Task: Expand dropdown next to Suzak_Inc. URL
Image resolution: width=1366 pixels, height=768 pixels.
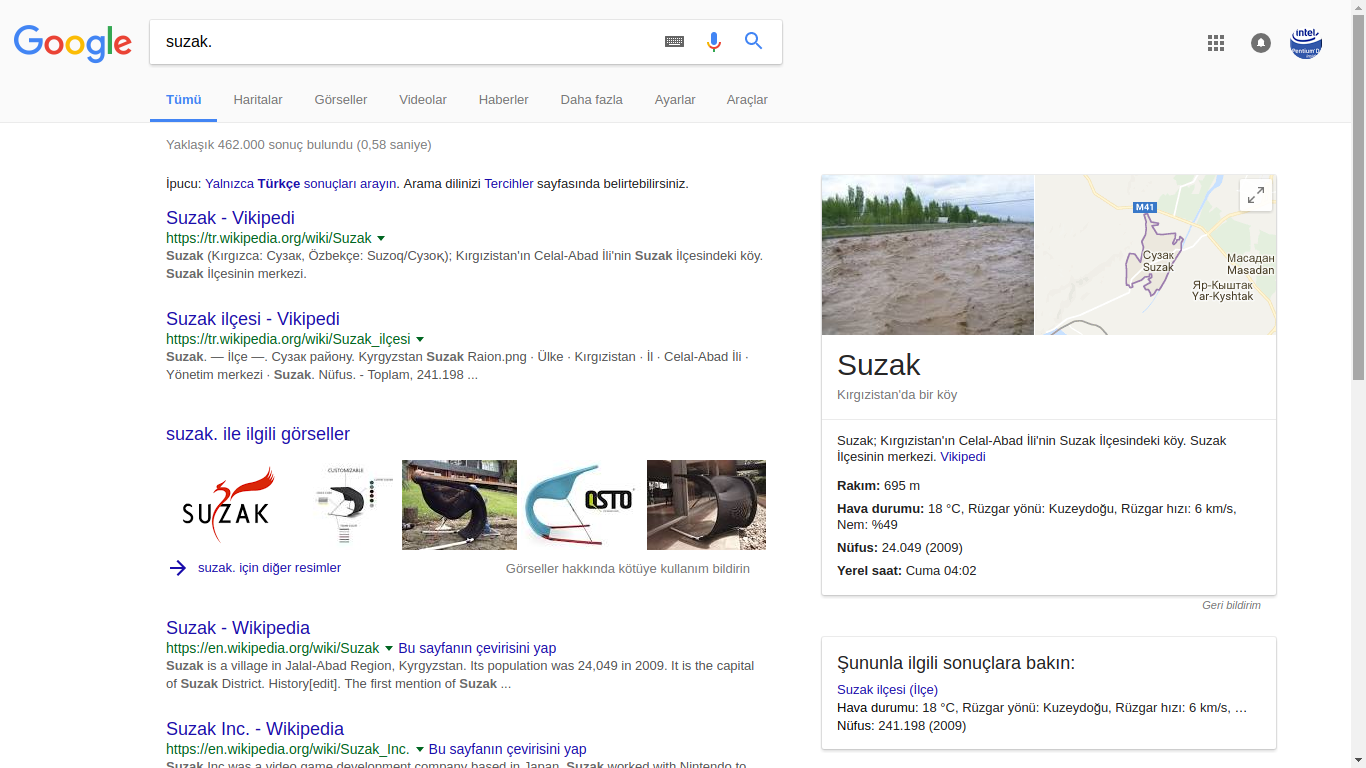Action: 420,750
